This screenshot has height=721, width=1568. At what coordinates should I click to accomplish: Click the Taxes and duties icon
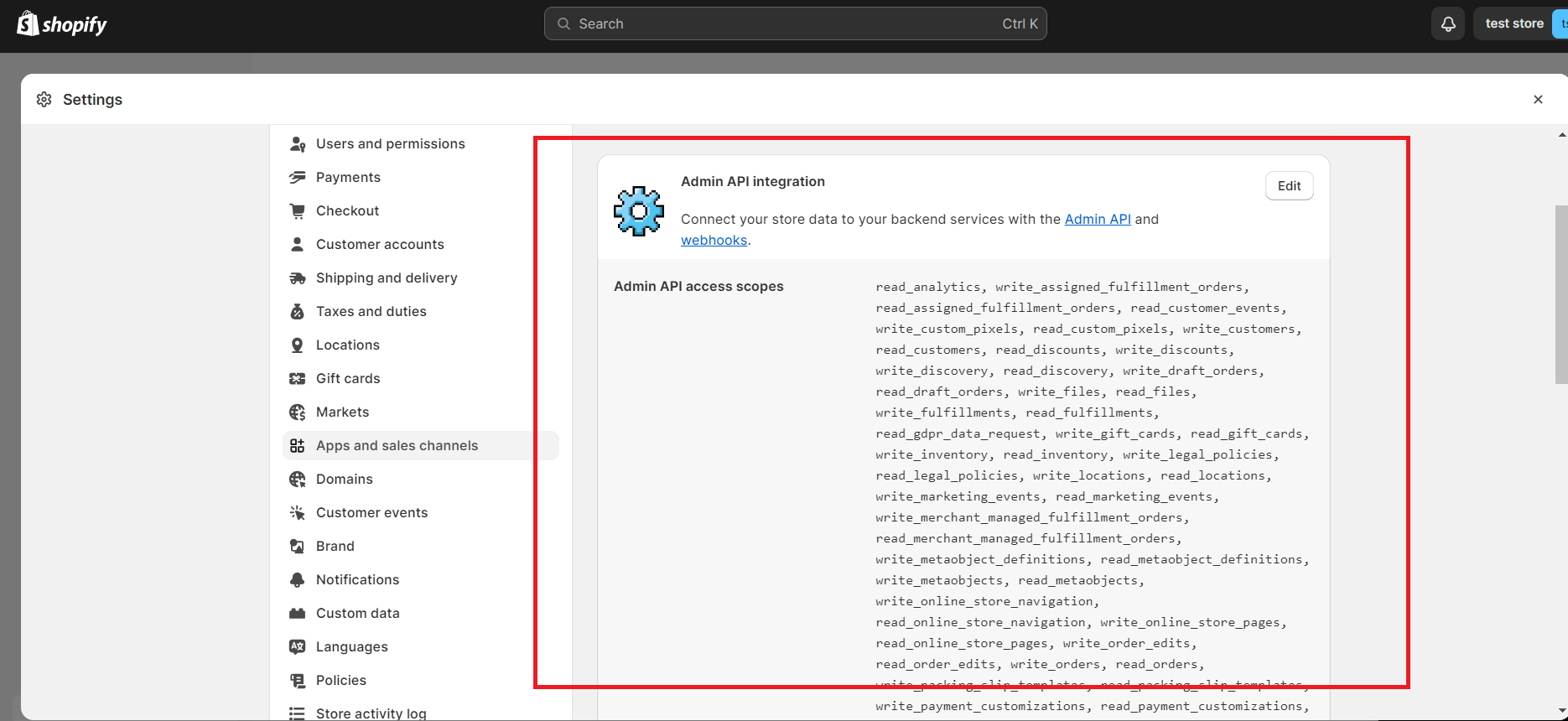point(297,312)
